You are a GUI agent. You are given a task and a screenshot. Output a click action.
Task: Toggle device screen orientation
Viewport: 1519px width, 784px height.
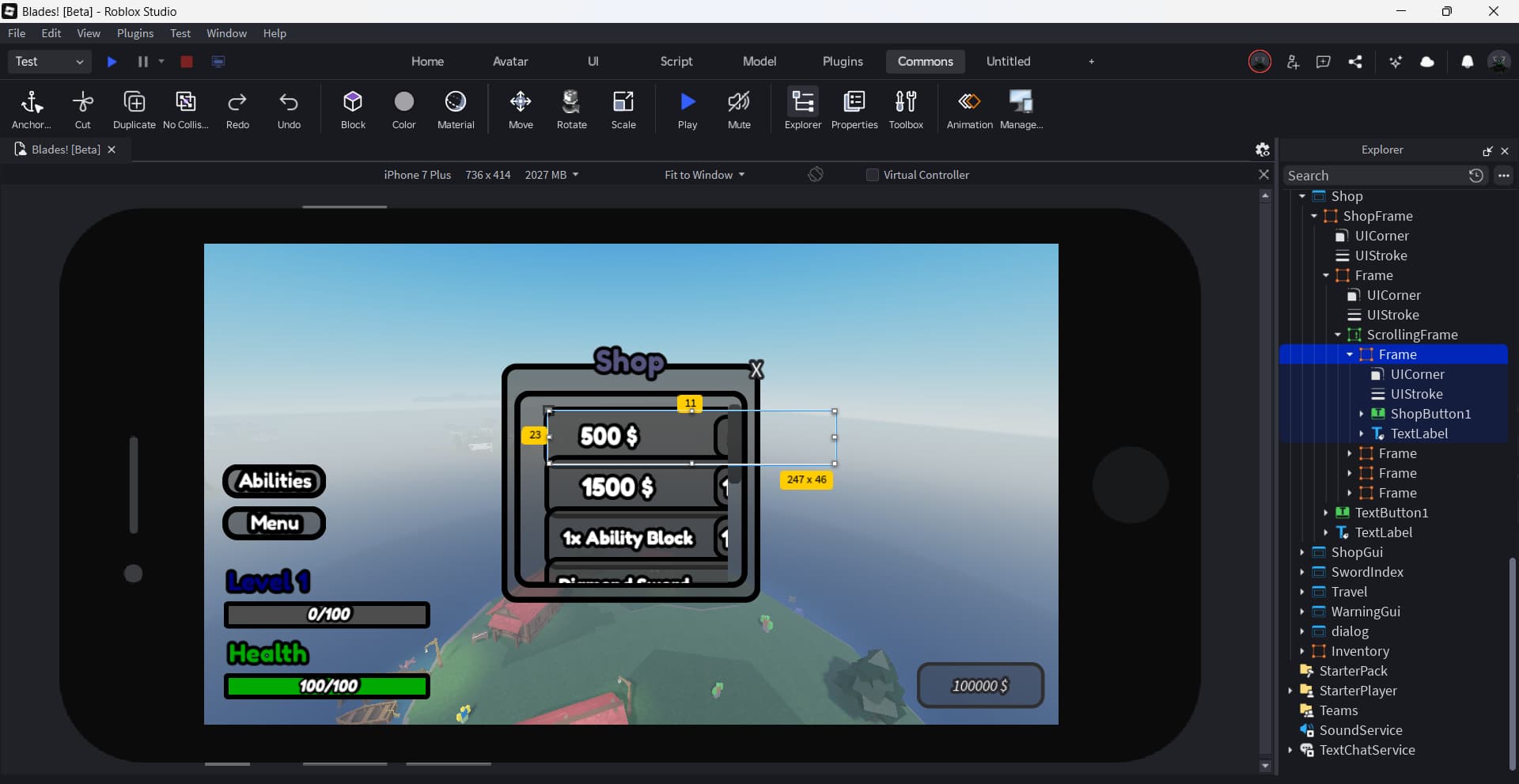[816, 174]
